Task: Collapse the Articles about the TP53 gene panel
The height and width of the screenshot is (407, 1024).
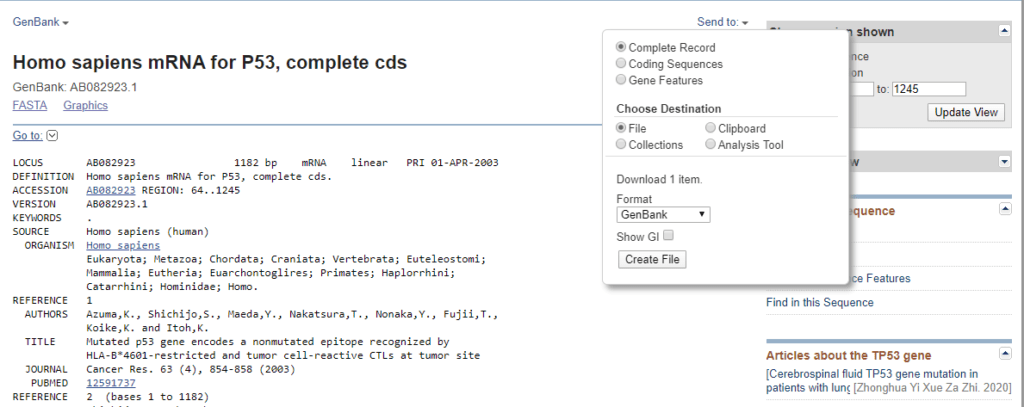Action: pos(1003,355)
